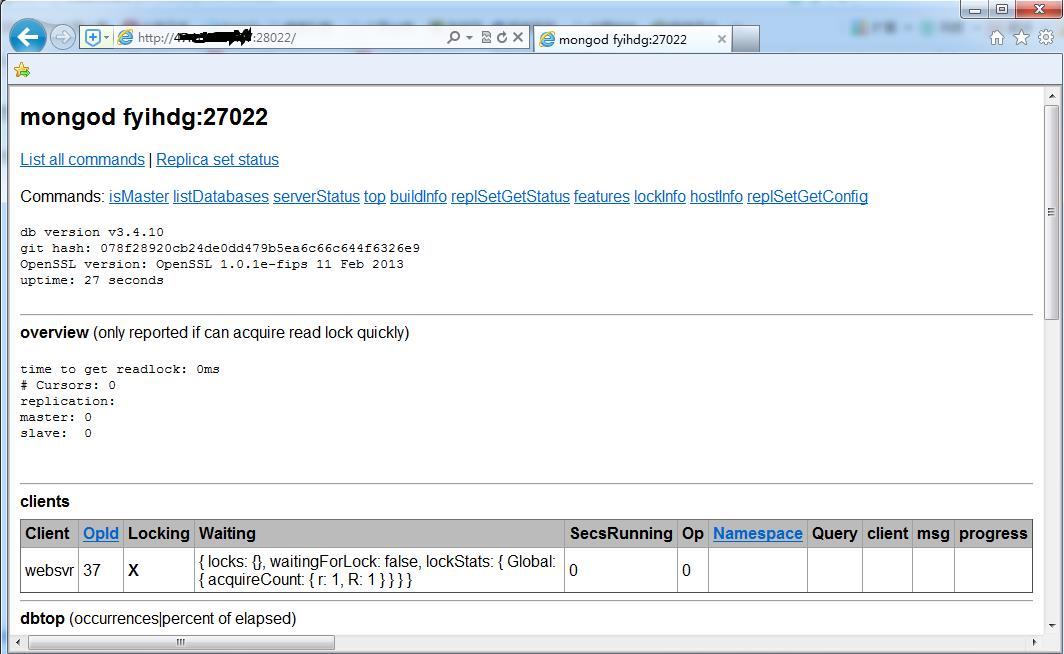Click the browser forward arrow button
This screenshot has height=654, width=1064.
point(62,37)
